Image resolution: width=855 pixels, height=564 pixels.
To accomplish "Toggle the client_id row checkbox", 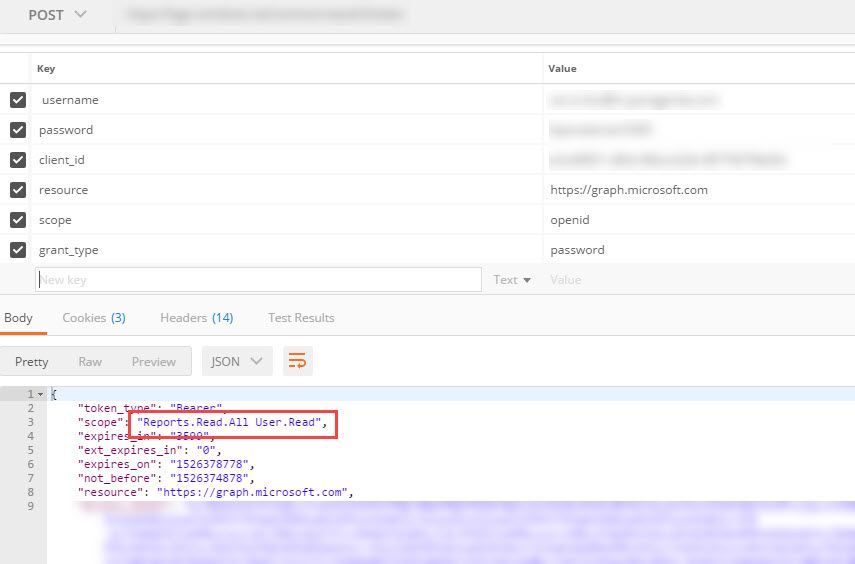I will [x=18, y=160].
